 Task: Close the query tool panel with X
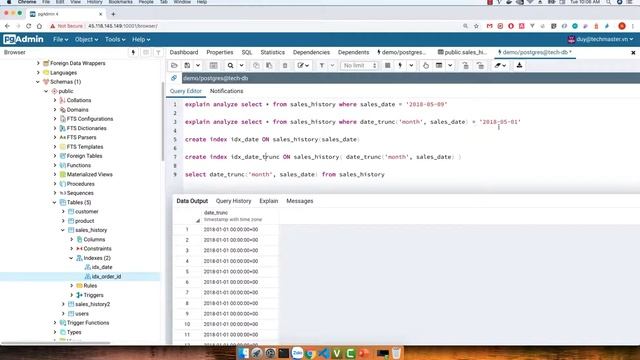tap(633, 53)
